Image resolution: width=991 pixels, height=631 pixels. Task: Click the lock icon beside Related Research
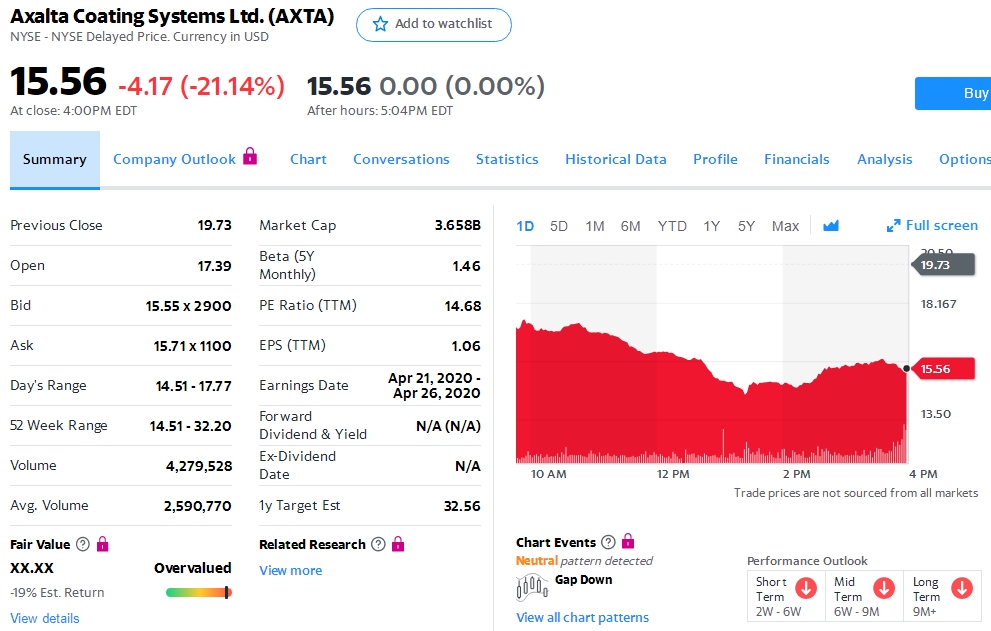[398, 544]
